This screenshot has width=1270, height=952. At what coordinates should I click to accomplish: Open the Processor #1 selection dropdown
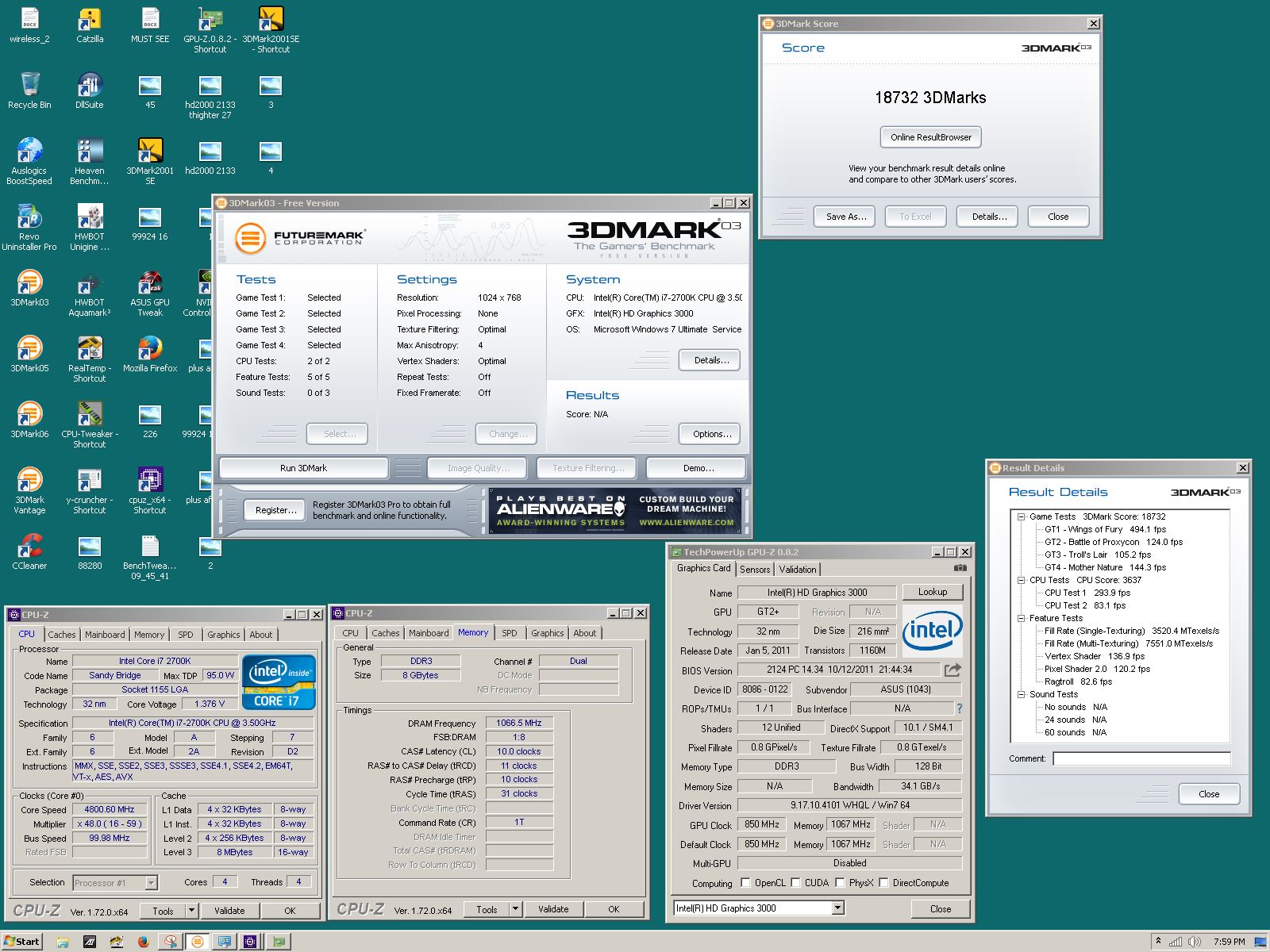pos(151,882)
